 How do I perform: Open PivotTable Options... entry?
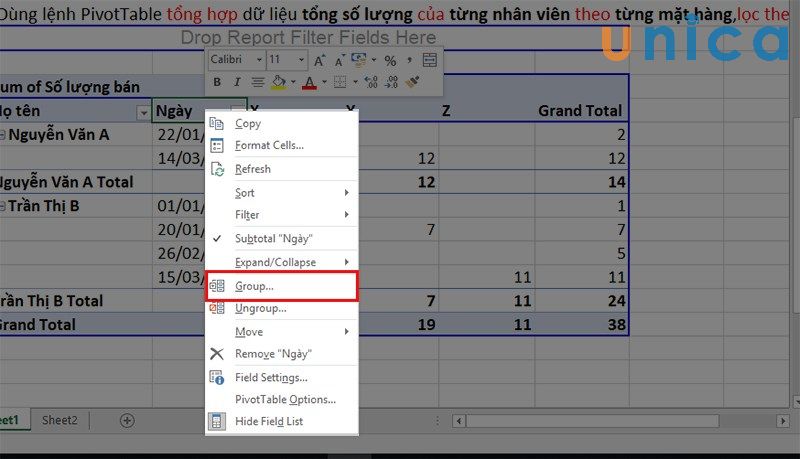282,399
